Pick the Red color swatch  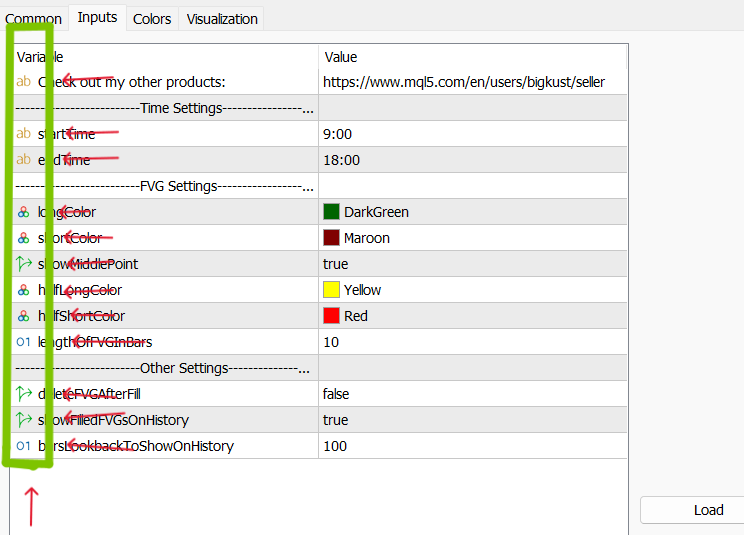pyautogui.click(x=331, y=316)
